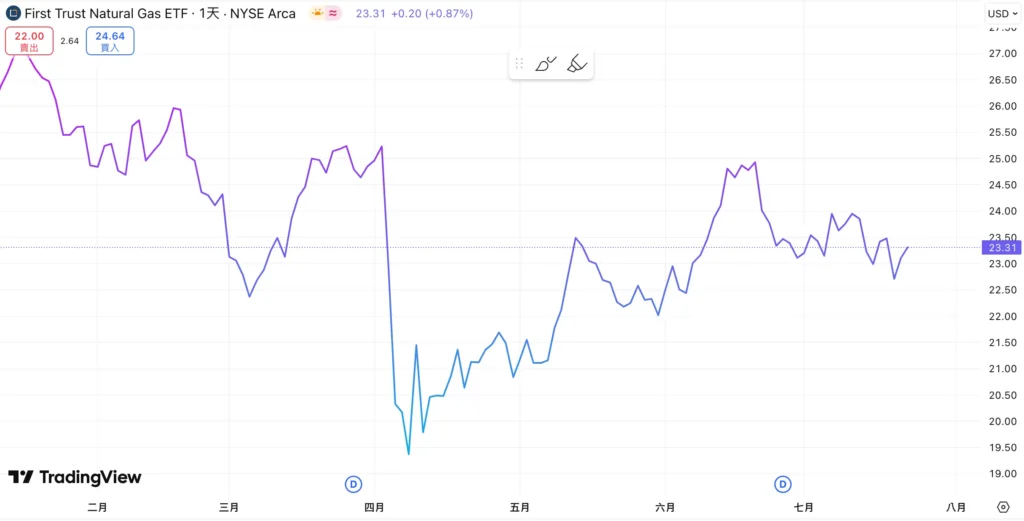Click the sun market-session status icon
The width and height of the screenshot is (1024, 521).
[317, 14]
